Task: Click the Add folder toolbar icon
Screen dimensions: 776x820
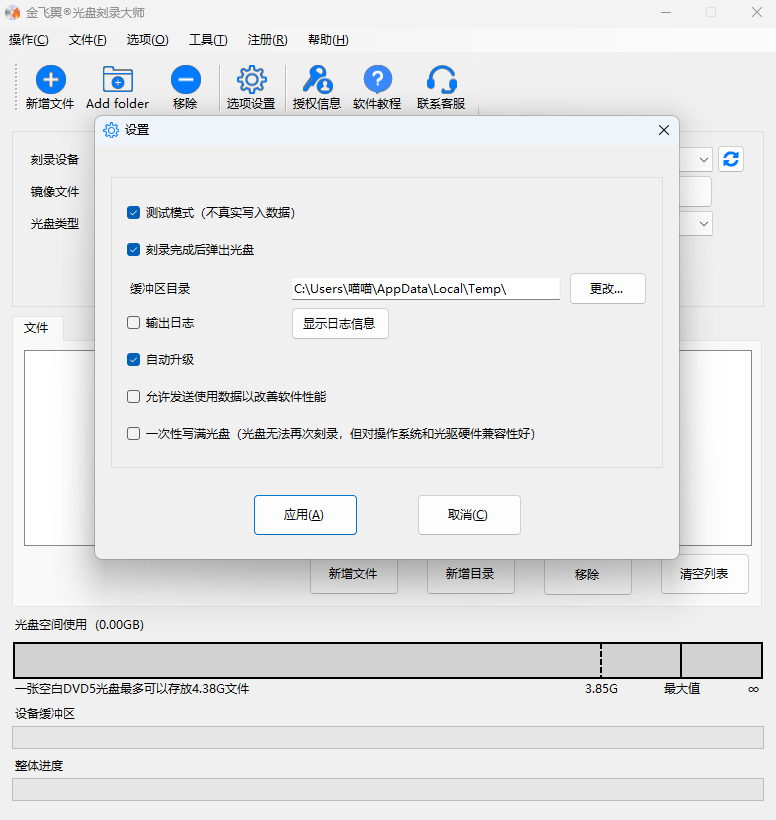Action: 117,80
